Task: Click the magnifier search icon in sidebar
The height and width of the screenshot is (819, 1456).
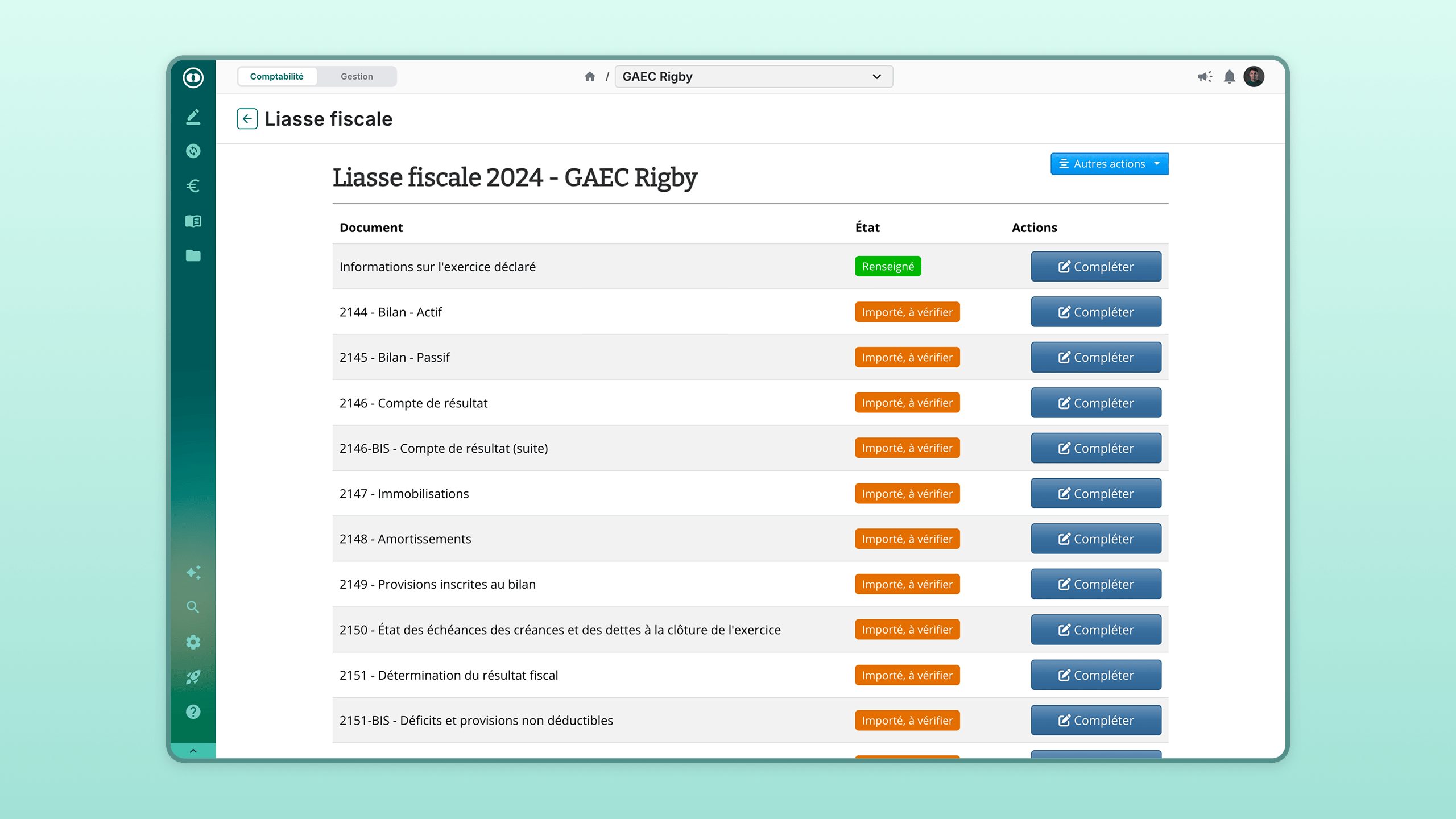Action: (x=193, y=607)
